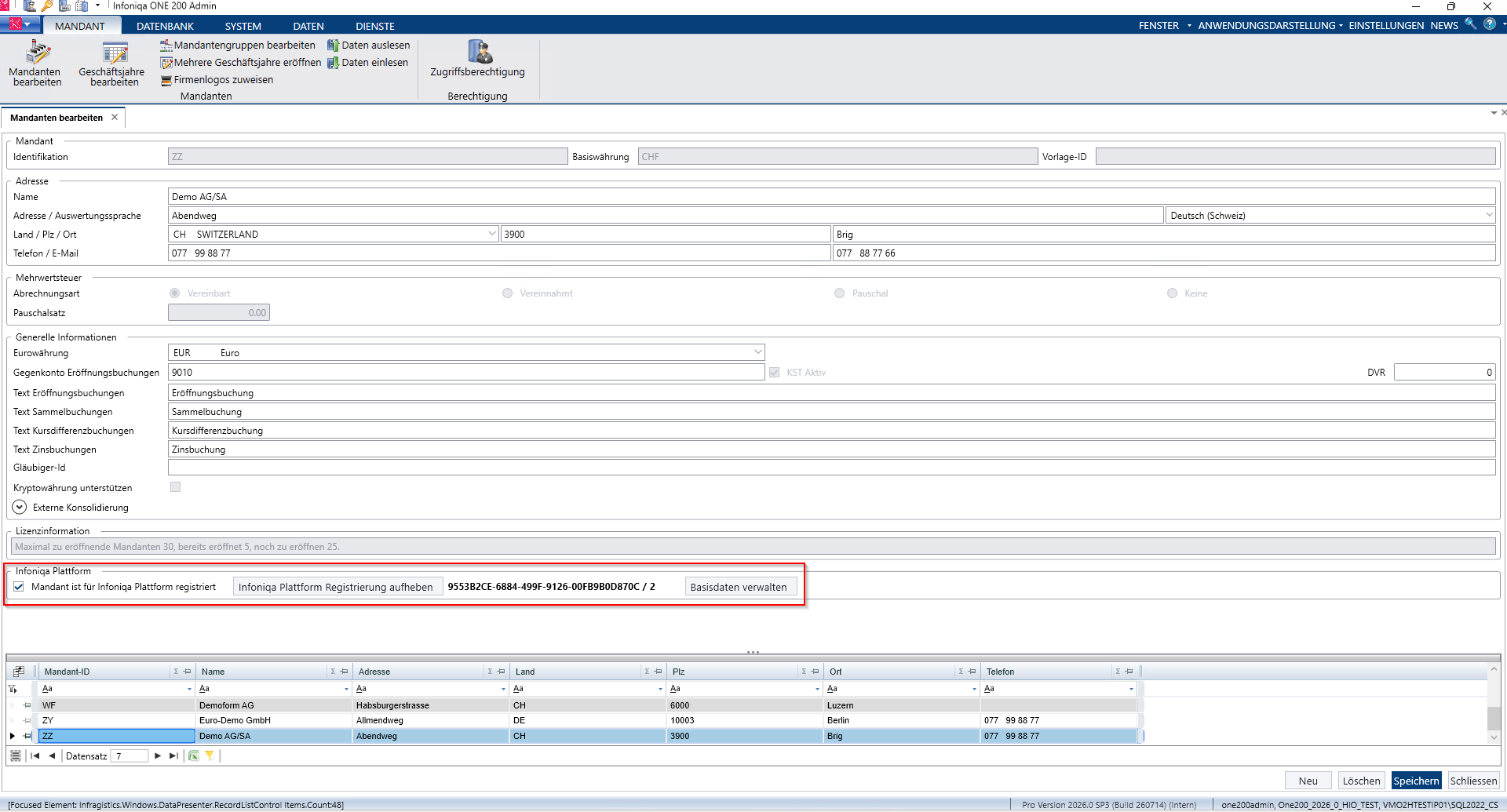
Task: Jump to the first Datensatz record
Action: click(35, 756)
